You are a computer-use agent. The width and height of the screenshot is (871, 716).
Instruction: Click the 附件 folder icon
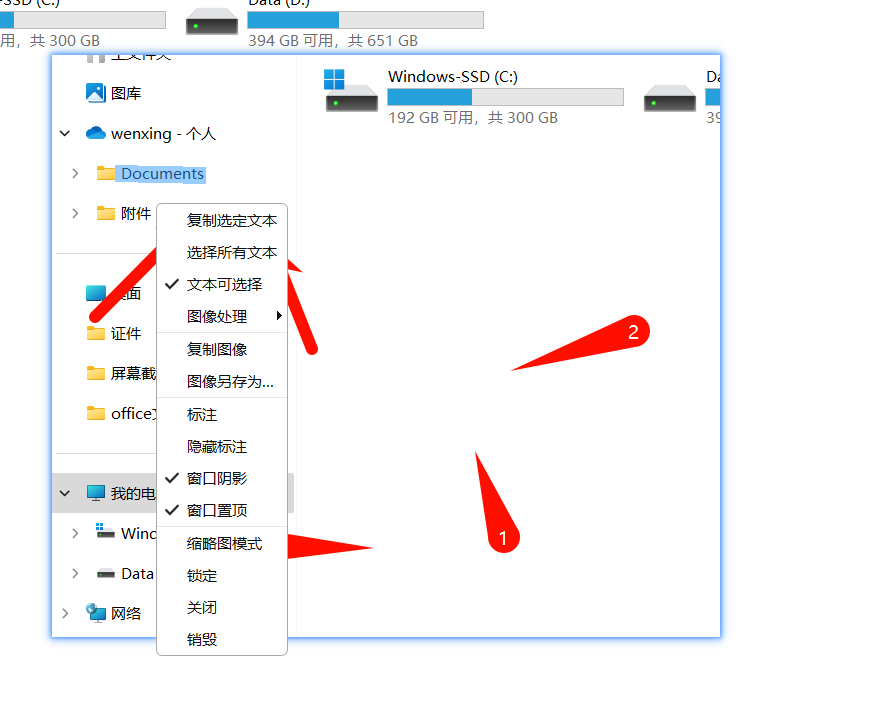tap(106, 213)
